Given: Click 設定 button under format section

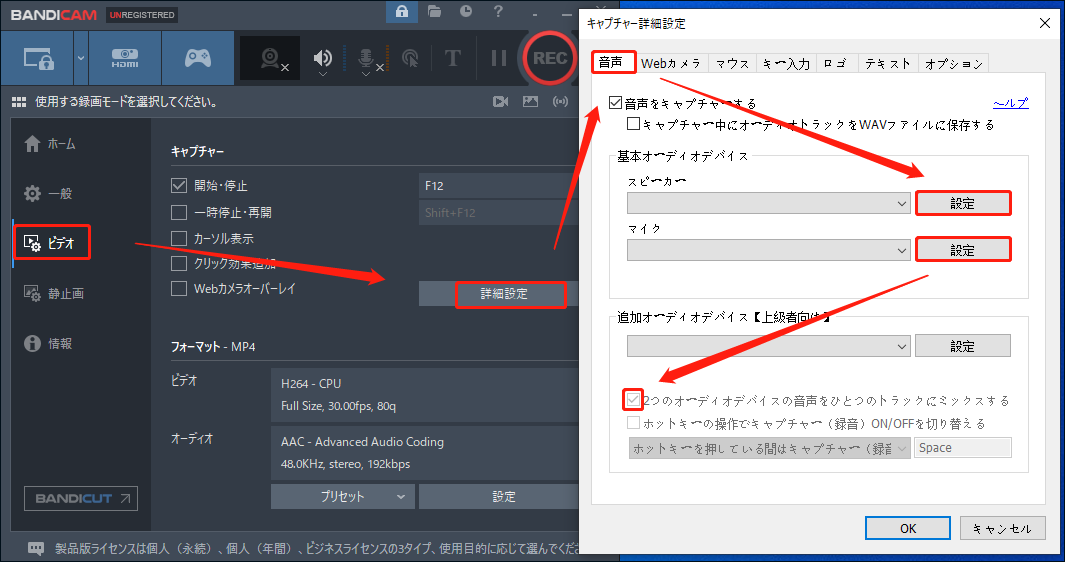Looking at the screenshot, I should tap(499, 497).
